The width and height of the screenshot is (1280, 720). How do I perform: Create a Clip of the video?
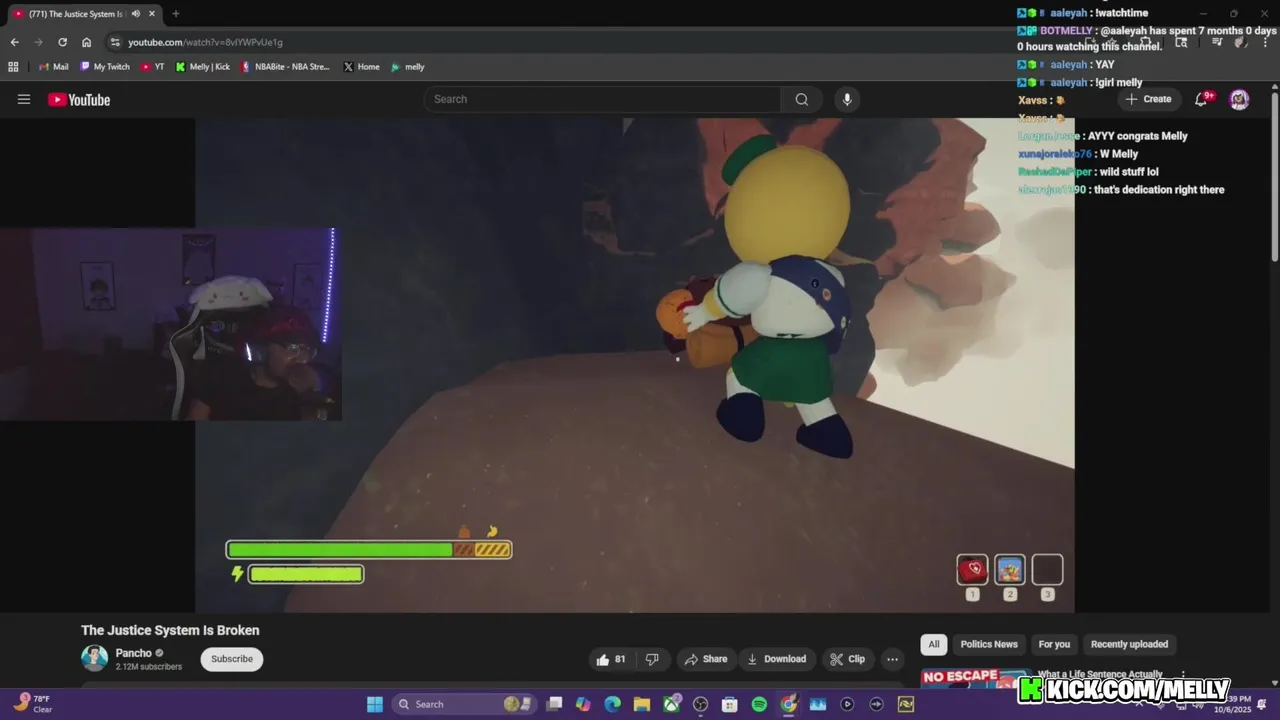(847, 659)
